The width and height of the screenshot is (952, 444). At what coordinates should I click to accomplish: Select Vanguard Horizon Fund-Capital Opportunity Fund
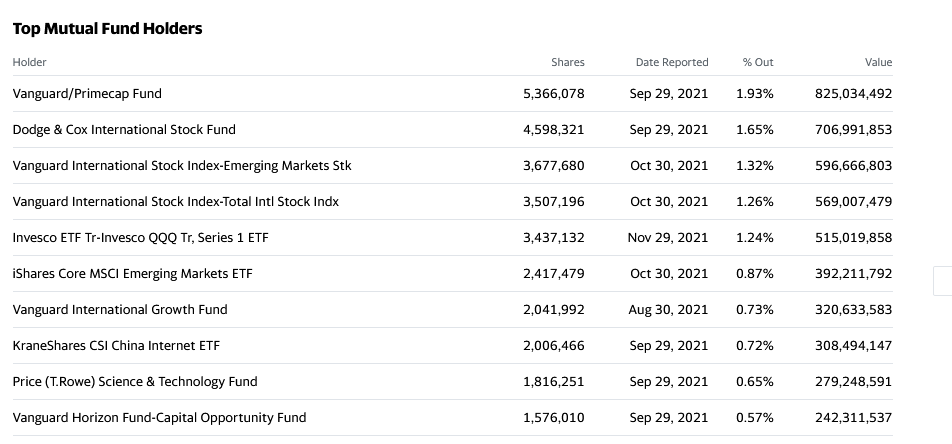pos(159,417)
